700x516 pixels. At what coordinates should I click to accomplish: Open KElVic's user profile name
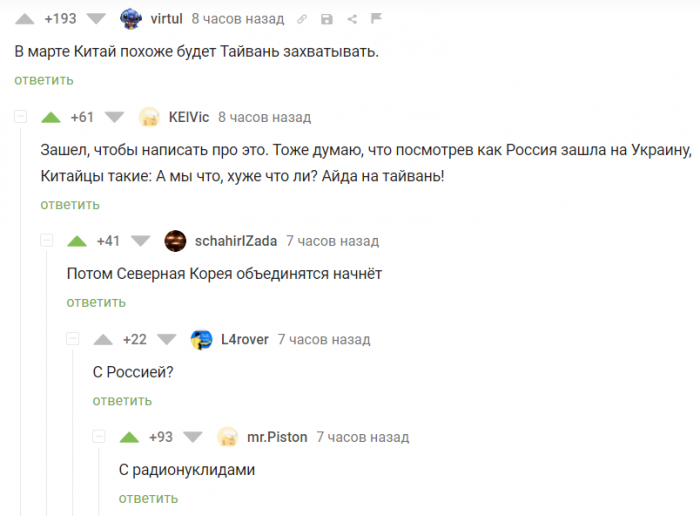189,117
